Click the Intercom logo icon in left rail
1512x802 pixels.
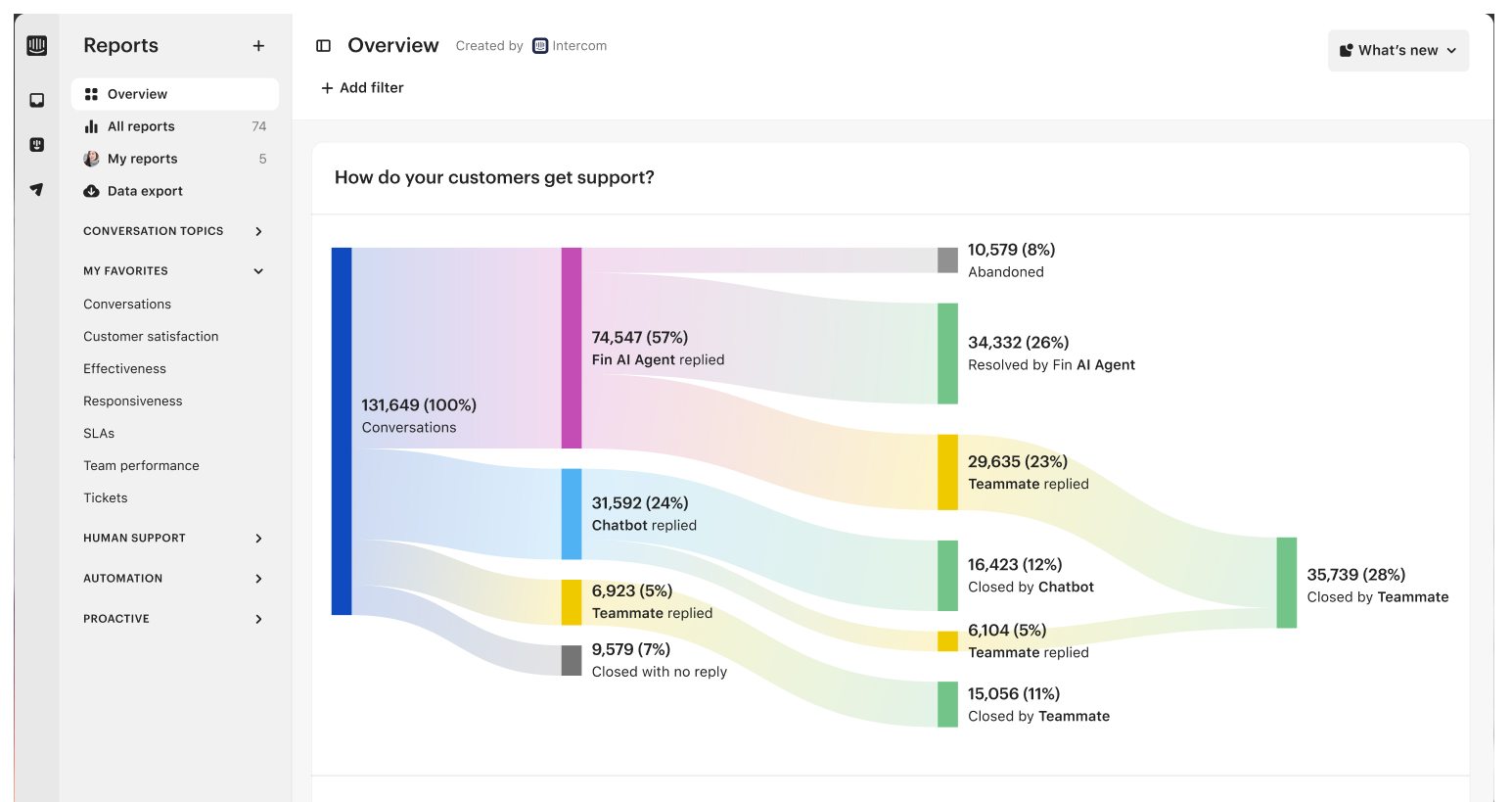click(37, 46)
